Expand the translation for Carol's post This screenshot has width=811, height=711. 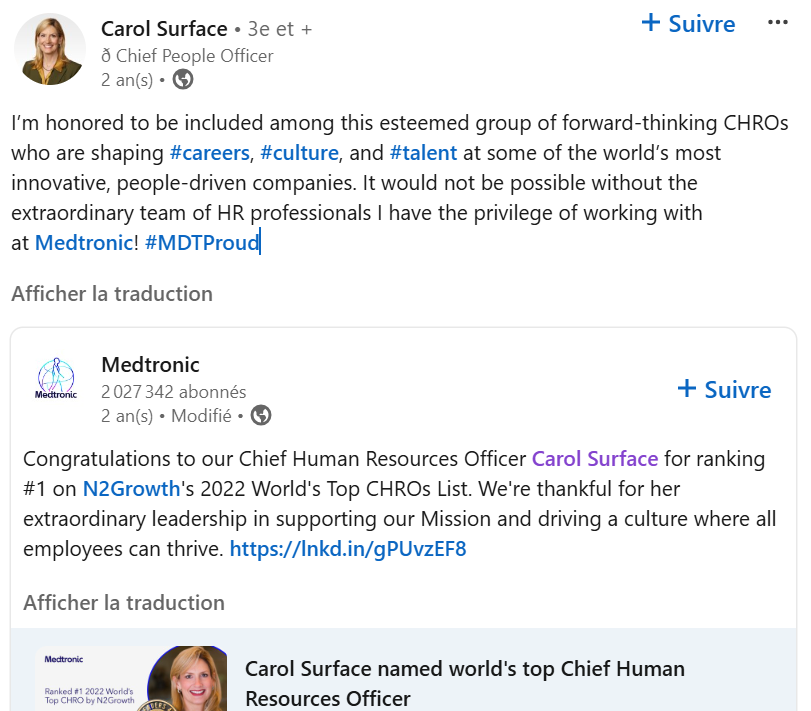[x=112, y=294]
